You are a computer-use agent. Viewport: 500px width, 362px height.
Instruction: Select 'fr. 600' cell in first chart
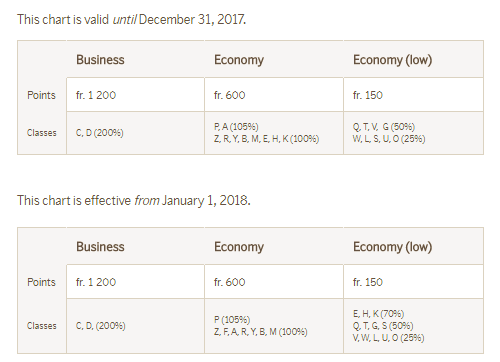click(274, 95)
